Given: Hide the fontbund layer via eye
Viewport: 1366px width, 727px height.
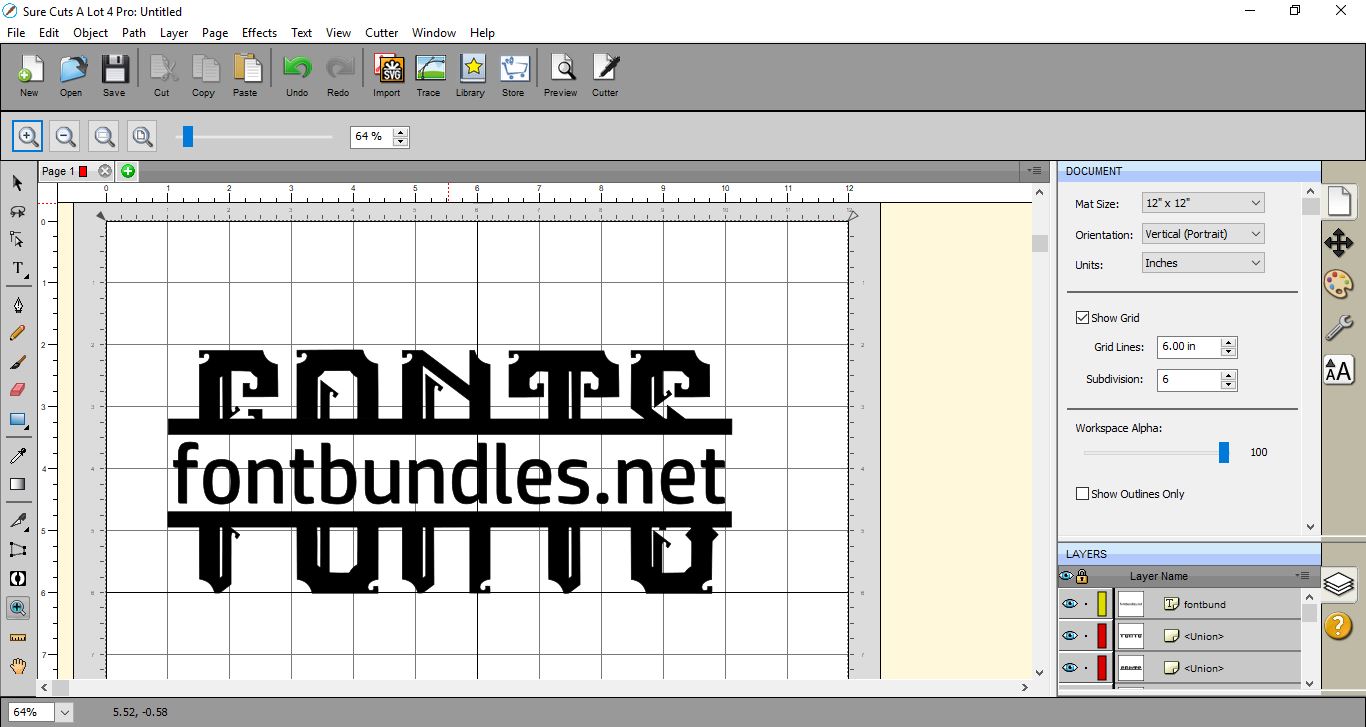Looking at the screenshot, I should pyautogui.click(x=1070, y=604).
